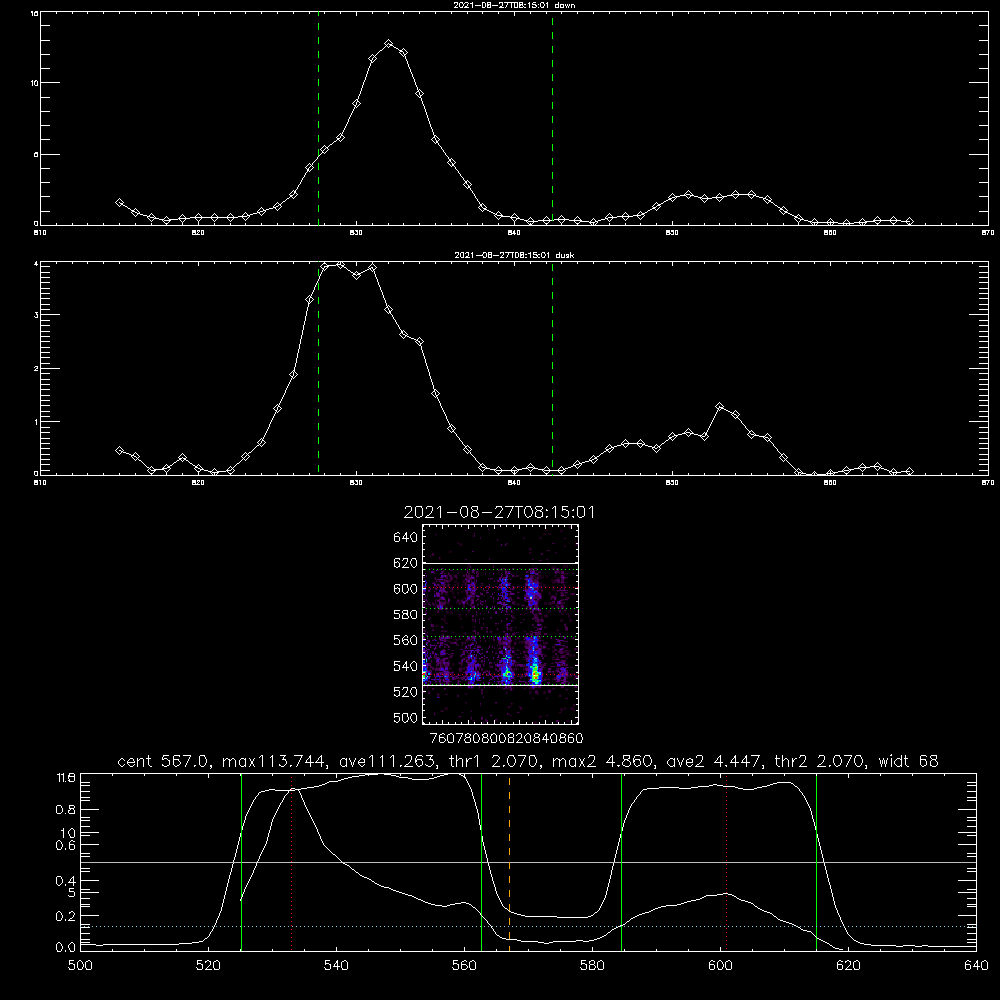The width and height of the screenshot is (1000, 1000).
Task: Click the 0.0 label on the bottom plot y-axis
Action: [x=66, y=948]
